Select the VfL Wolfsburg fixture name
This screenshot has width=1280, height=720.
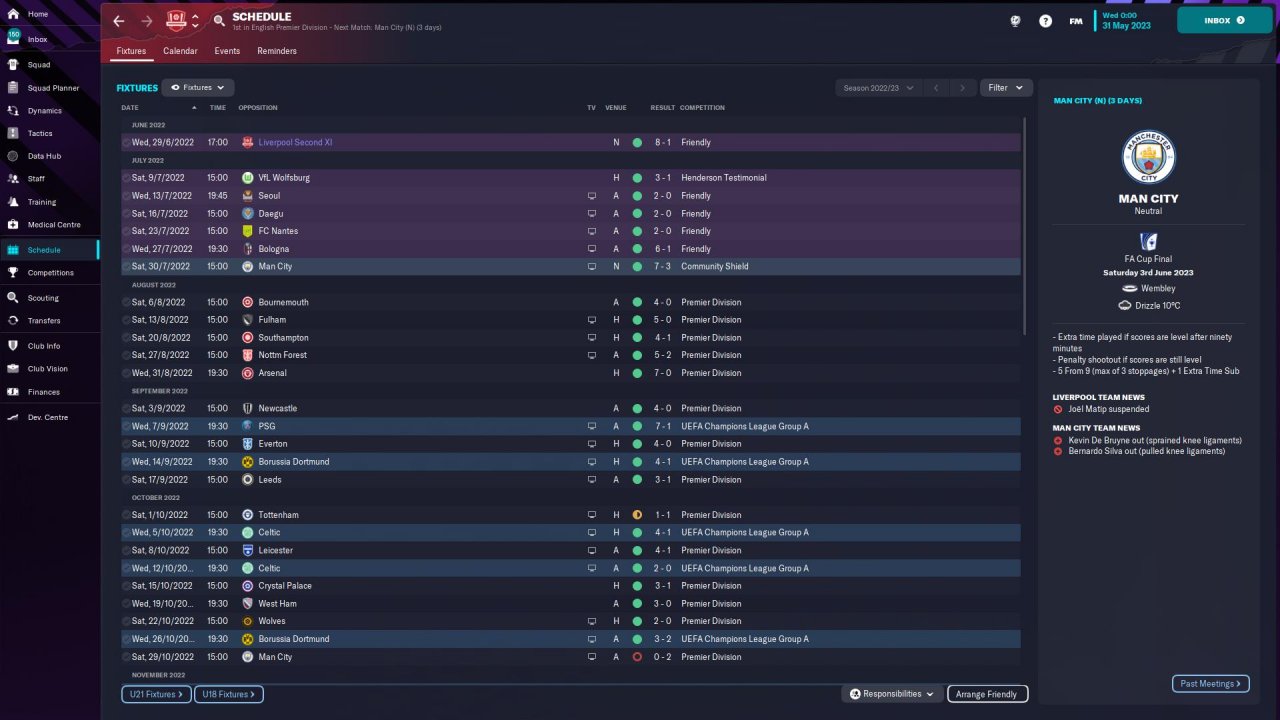coord(284,178)
